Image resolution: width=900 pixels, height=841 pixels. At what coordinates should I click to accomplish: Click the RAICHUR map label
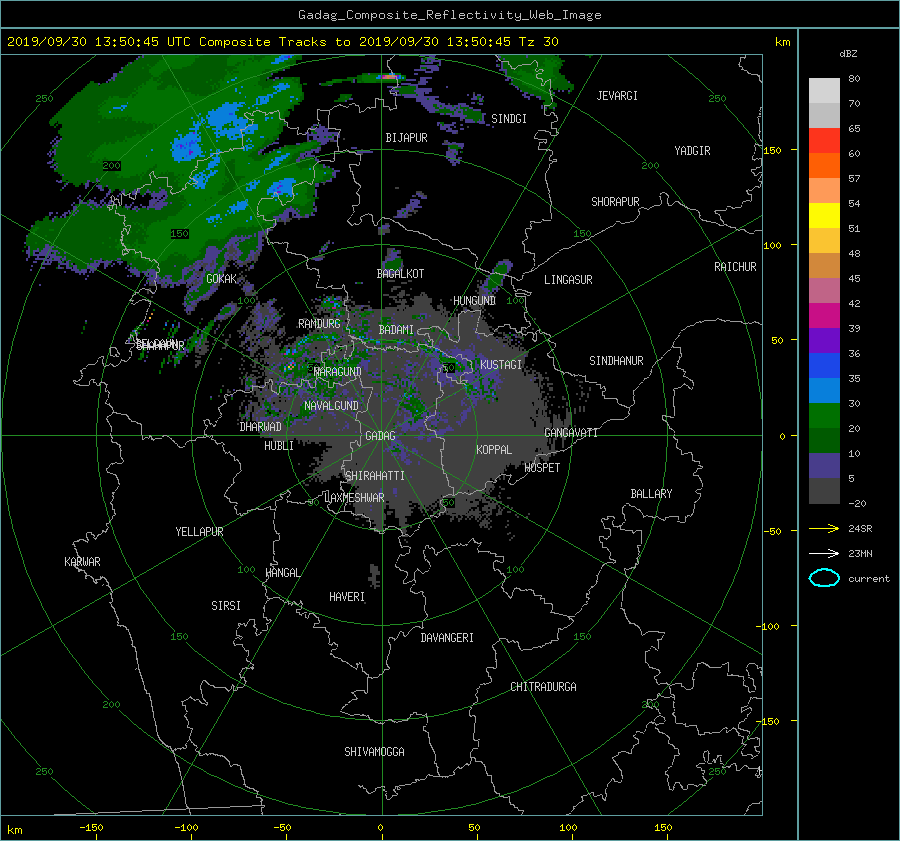735,267
